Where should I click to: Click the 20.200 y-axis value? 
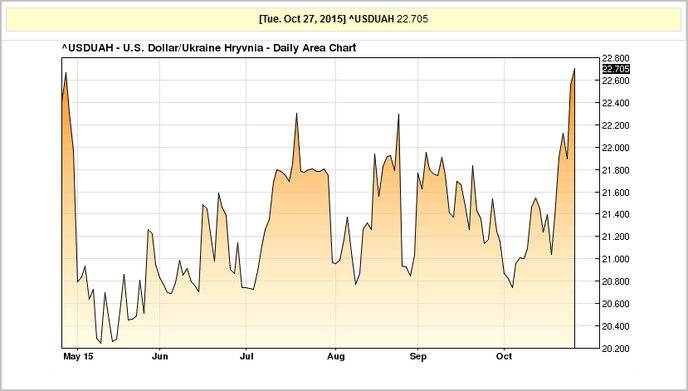616,348
